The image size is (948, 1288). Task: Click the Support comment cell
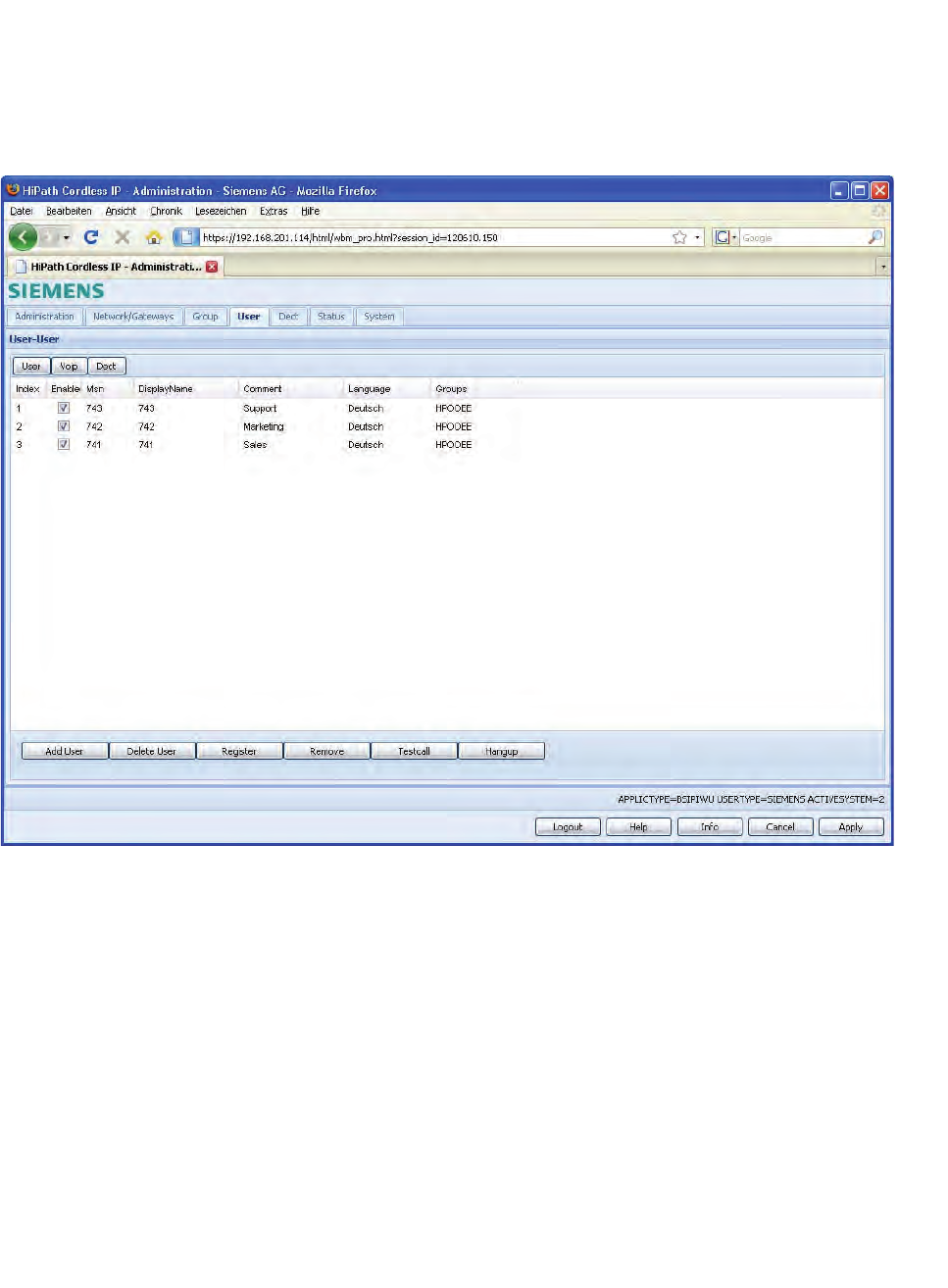pyautogui.click(x=260, y=409)
